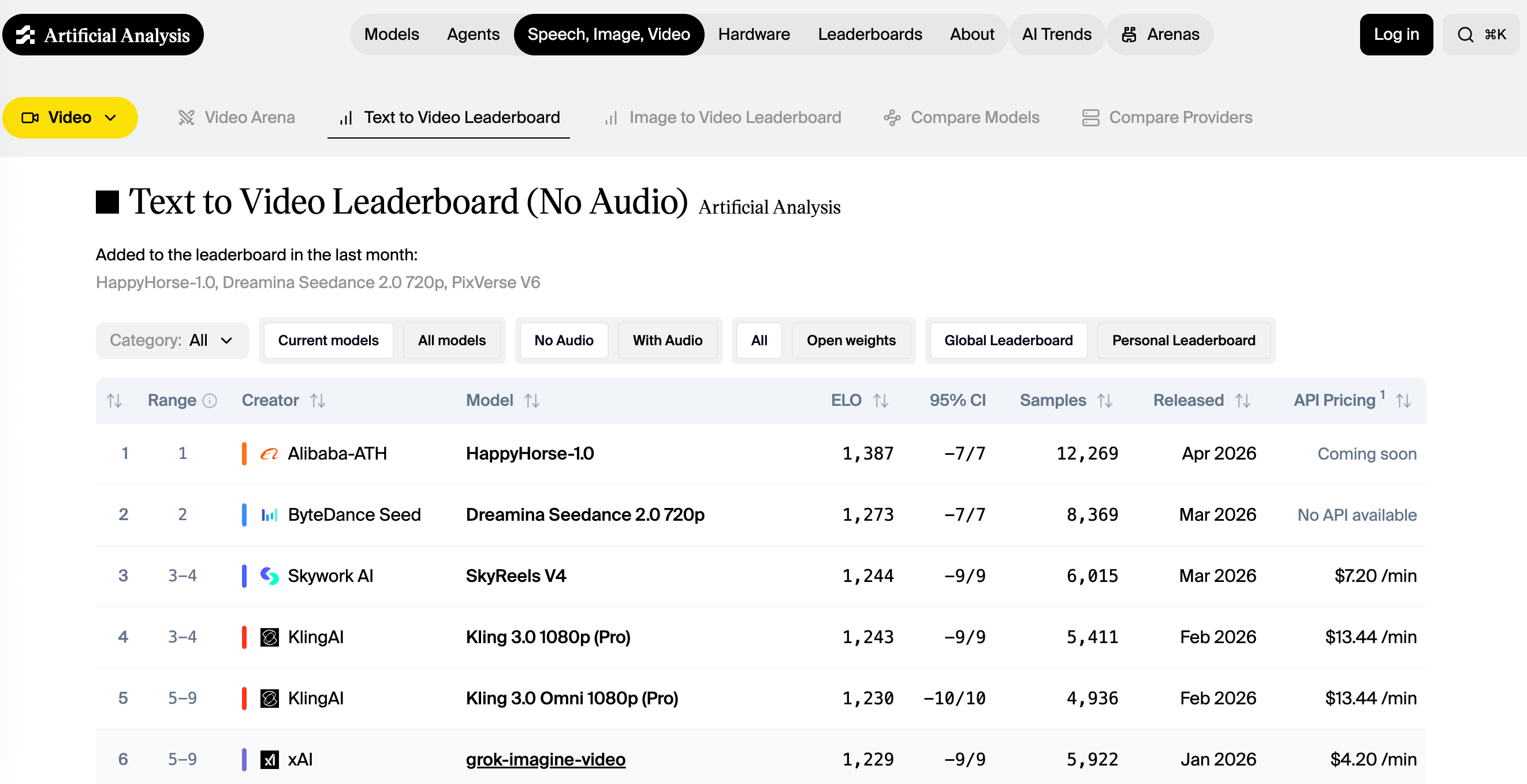Expand the Category: All dropdown
The height and width of the screenshot is (784, 1527).
(x=172, y=340)
